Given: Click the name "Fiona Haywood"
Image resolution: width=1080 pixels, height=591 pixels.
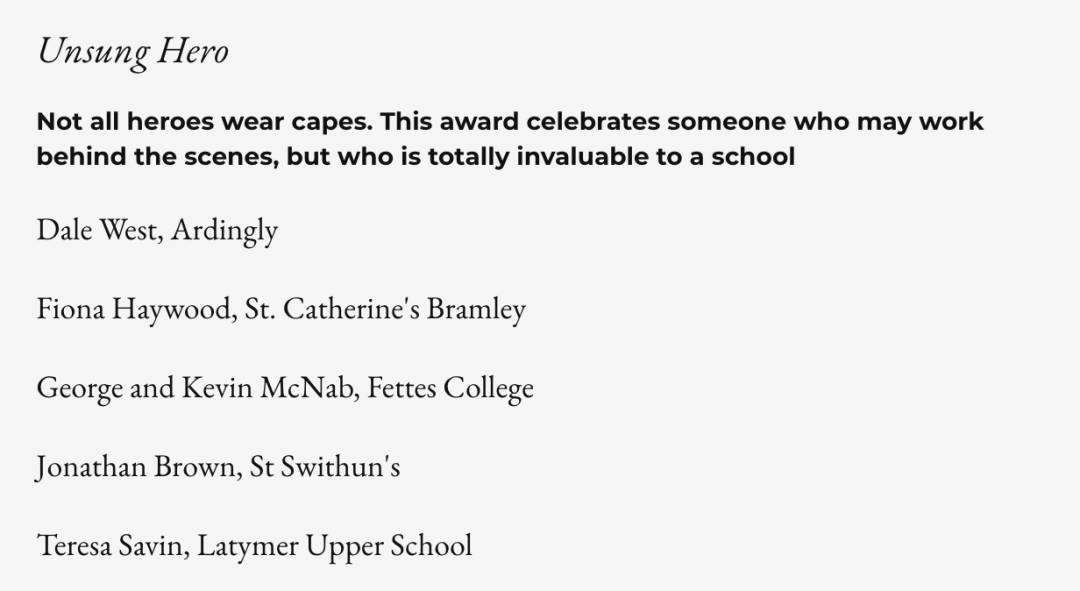Looking at the screenshot, I should (137, 310).
